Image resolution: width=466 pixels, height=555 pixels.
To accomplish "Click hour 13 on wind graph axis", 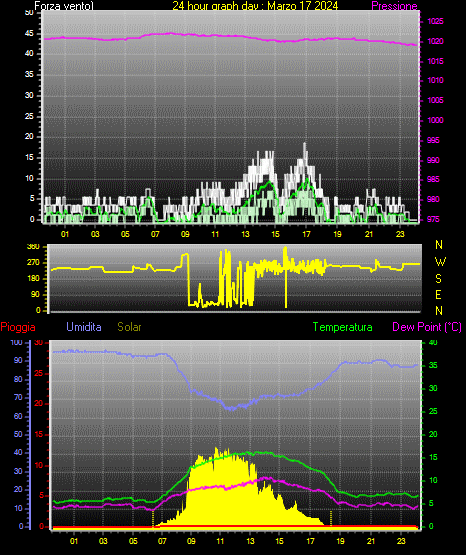I will 245,234.
